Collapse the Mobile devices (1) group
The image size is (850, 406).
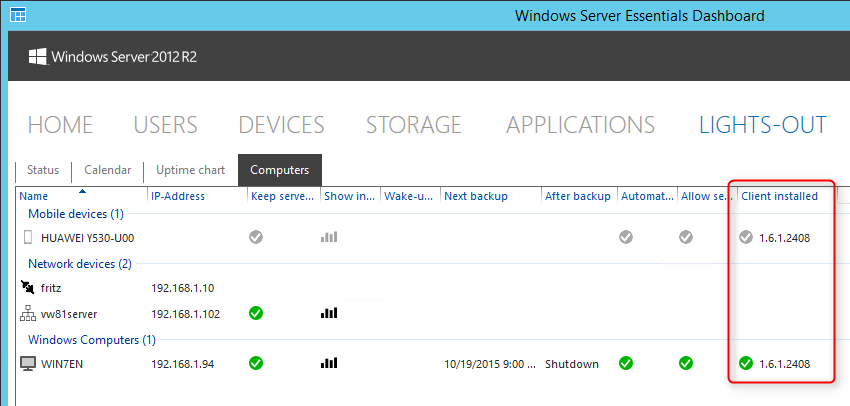pyautogui.click(x=76, y=214)
